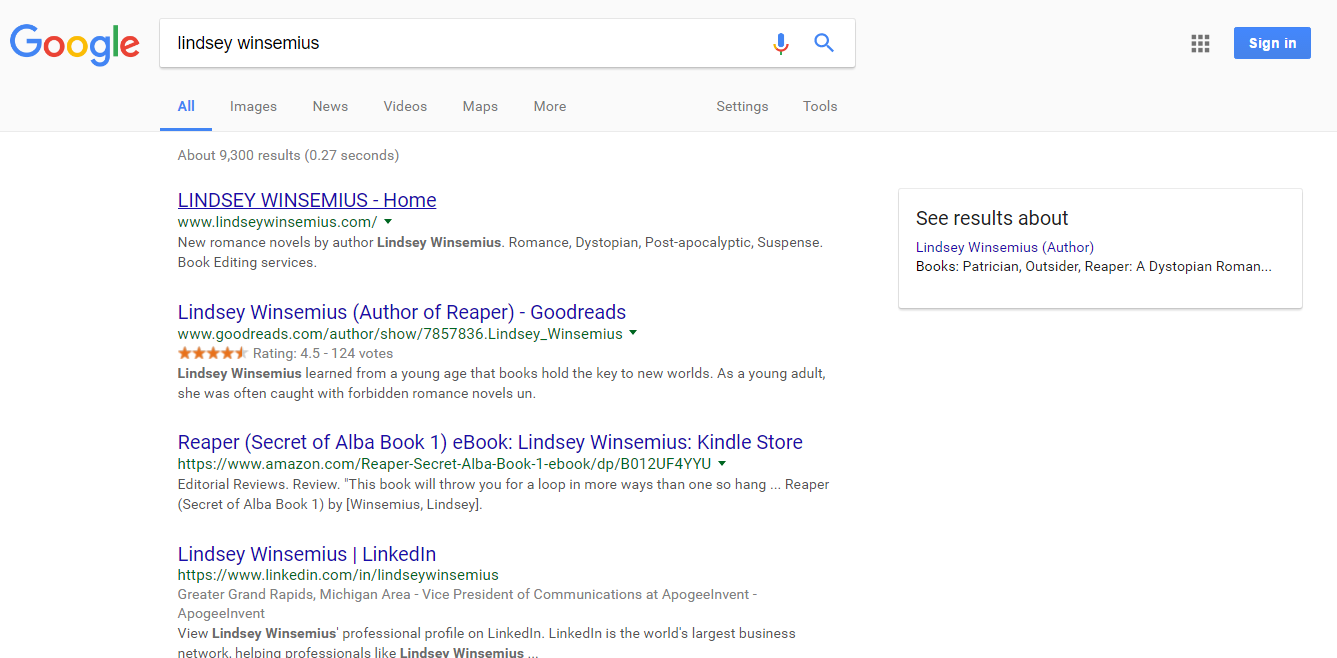Expand arrow beside goodreads.com URL

[x=633, y=334]
